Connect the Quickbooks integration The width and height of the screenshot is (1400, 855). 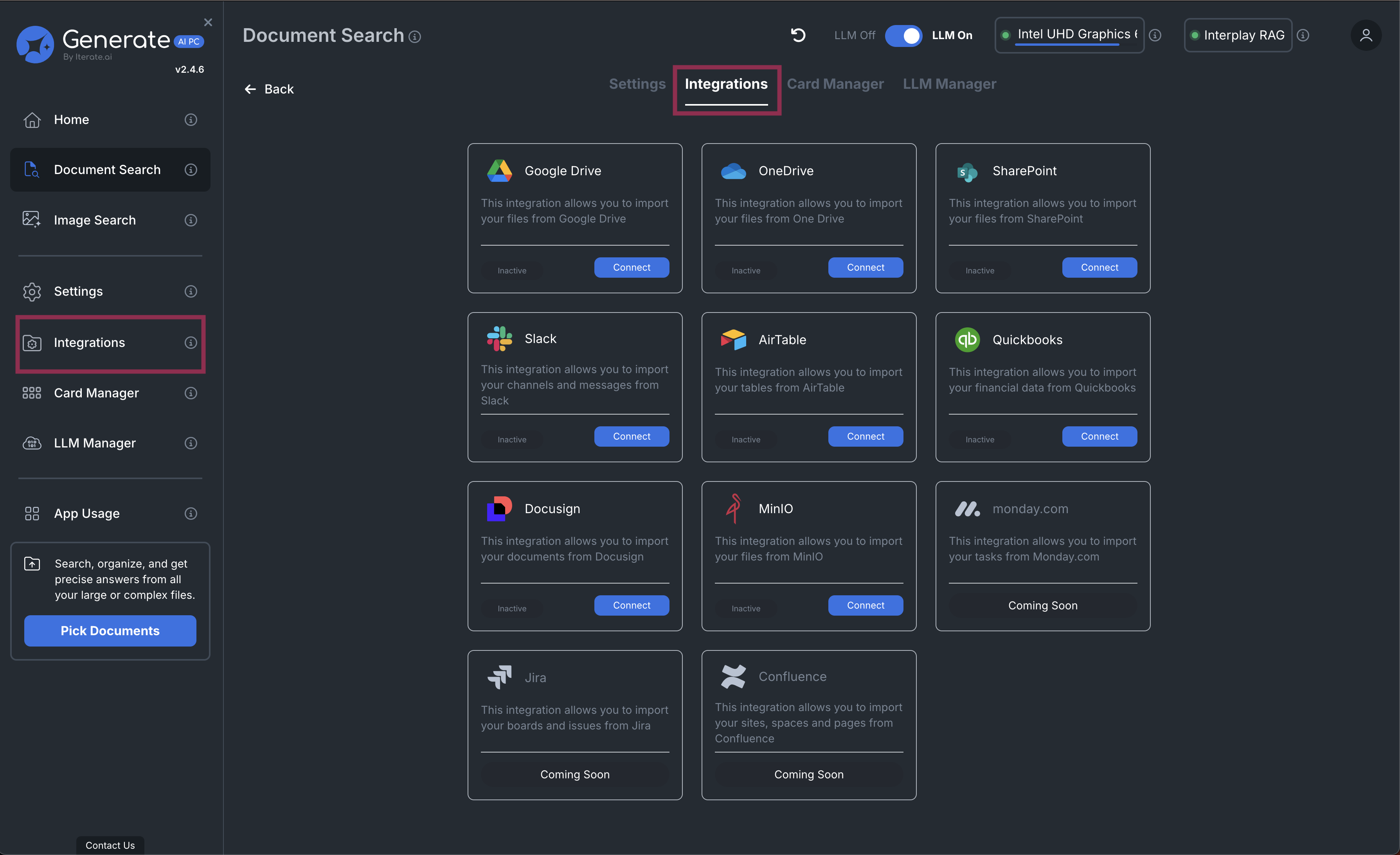1099,436
